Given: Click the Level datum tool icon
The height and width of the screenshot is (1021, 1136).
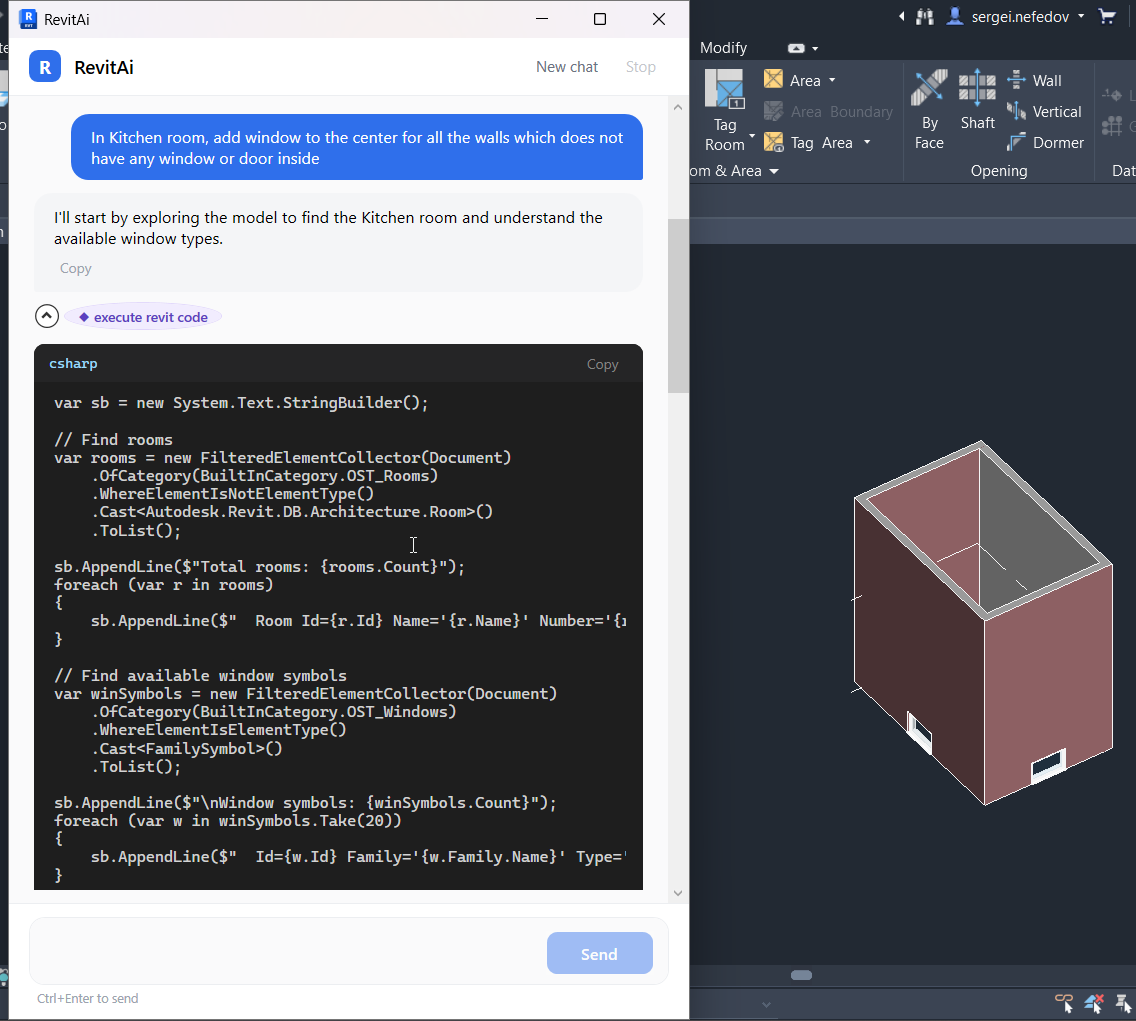Looking at the screenshot, I should (x=1111, y=95).
